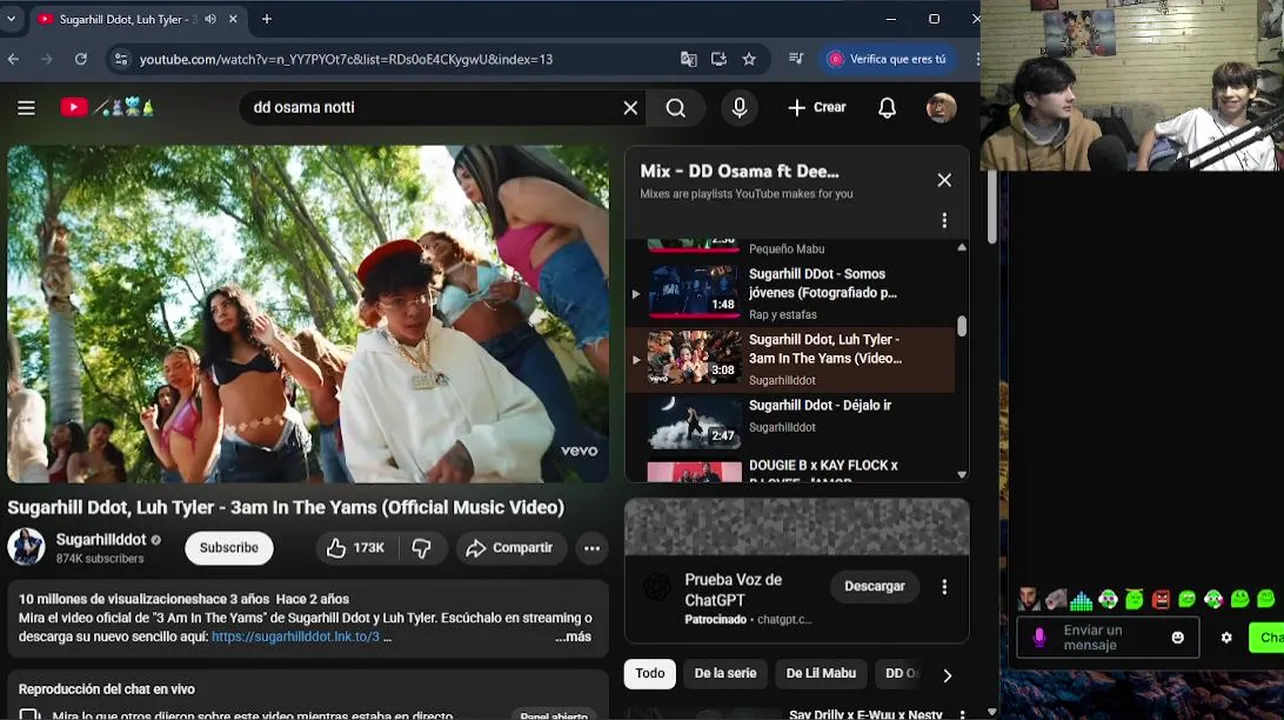Screen dimensions: 1284x720
Task: Subscribe to Sugarhillddot channel
Action: click(229, 548)
